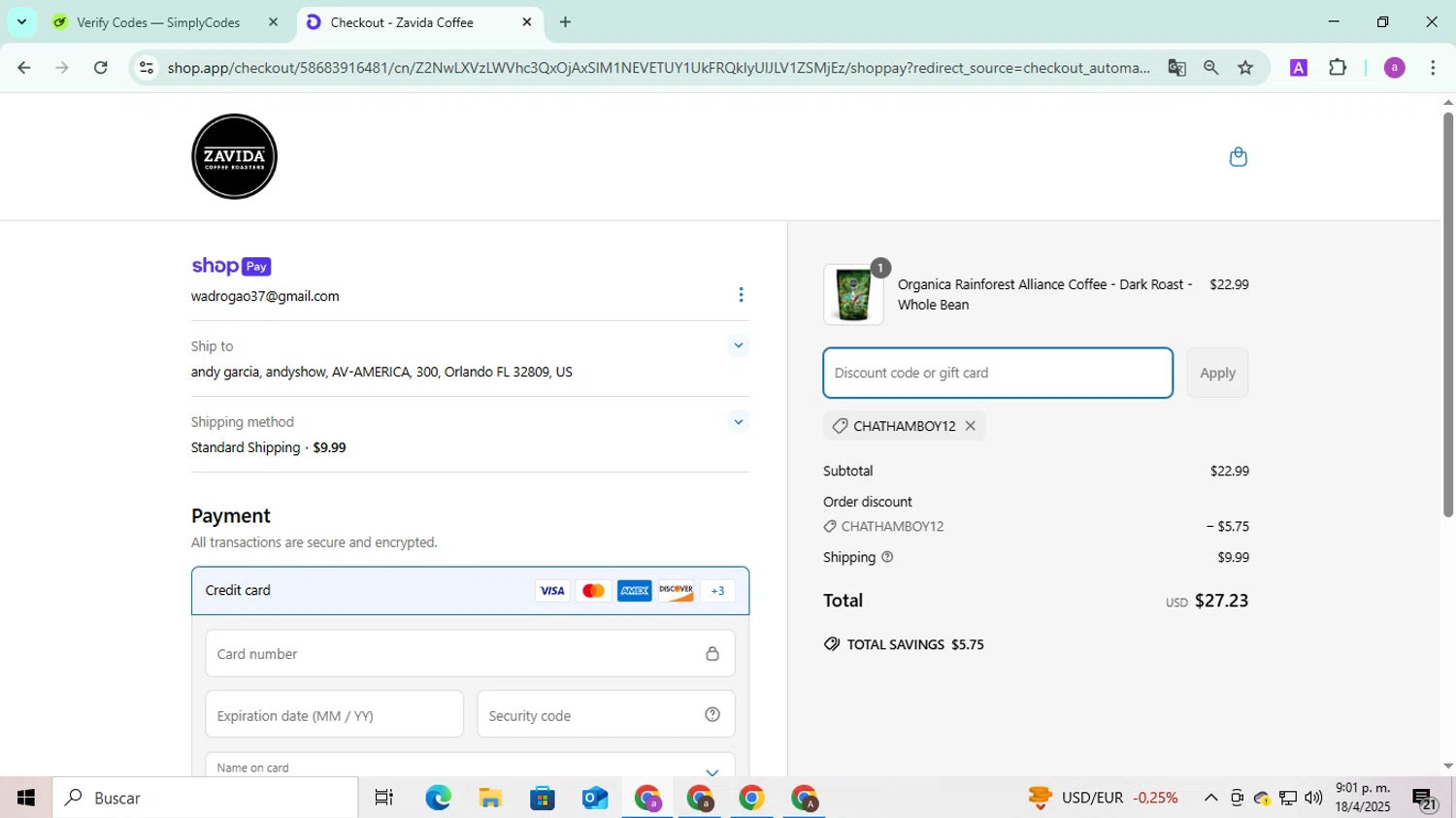The image size is (1456, 818).
Task: Open notification center icon
Action: [x=1424, y=800]
